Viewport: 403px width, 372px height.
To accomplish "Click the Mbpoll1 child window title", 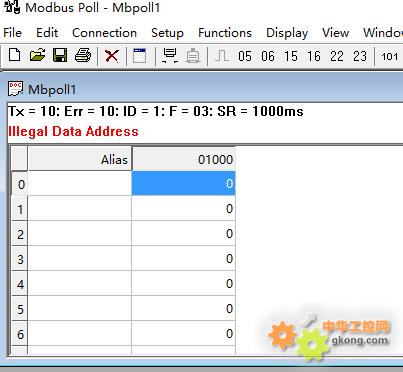I will 52,89.
